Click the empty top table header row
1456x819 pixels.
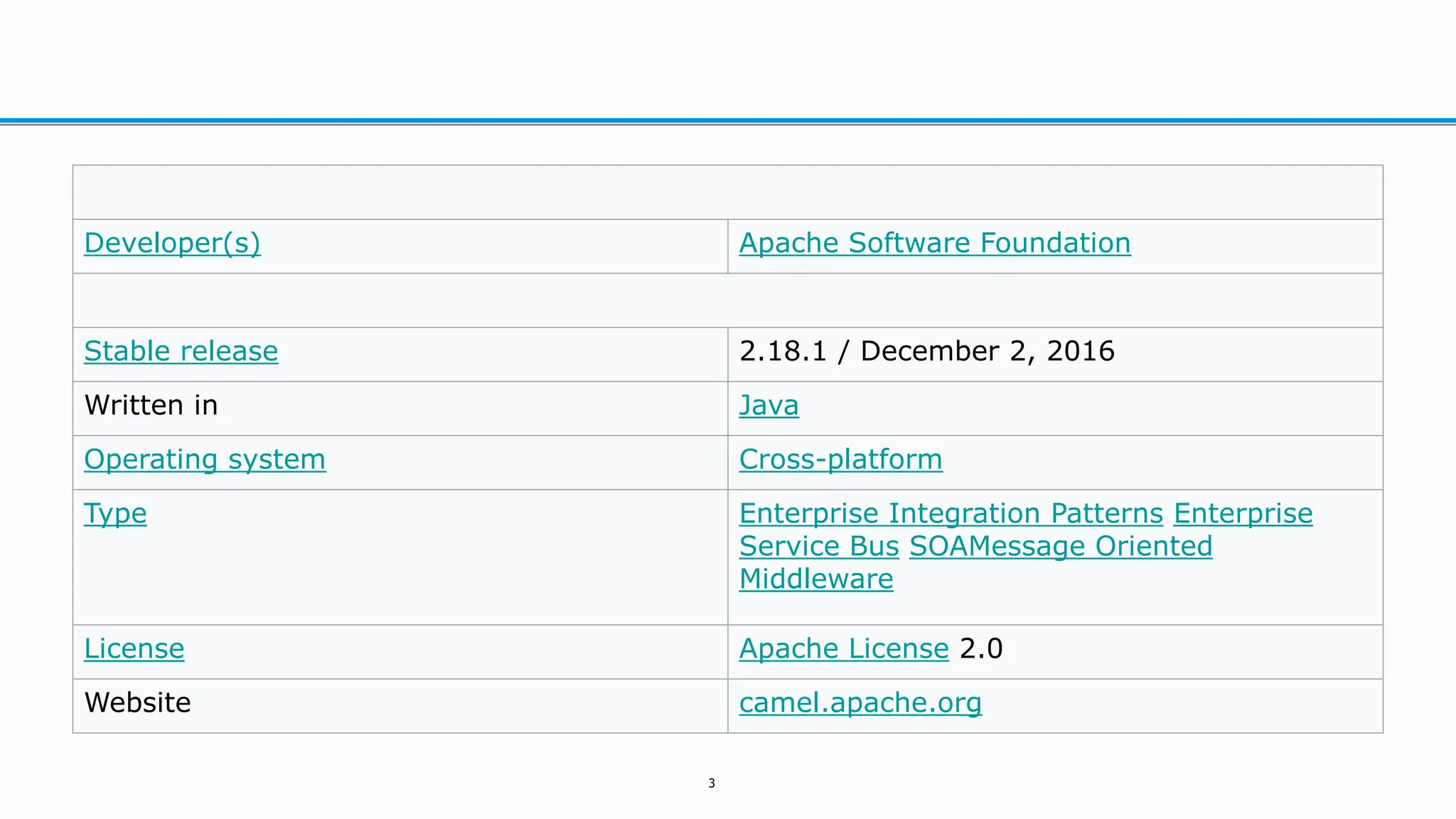coord(727,192)
